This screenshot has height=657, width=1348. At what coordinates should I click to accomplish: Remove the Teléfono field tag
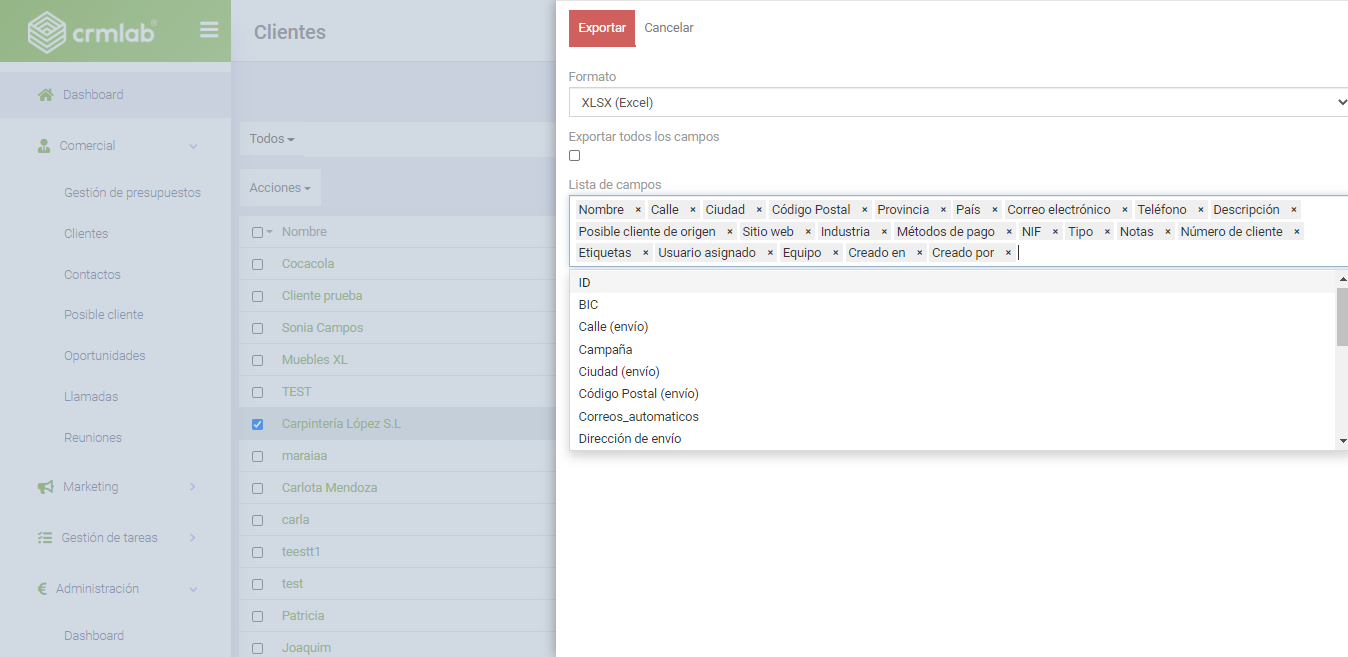point(1201,210)
